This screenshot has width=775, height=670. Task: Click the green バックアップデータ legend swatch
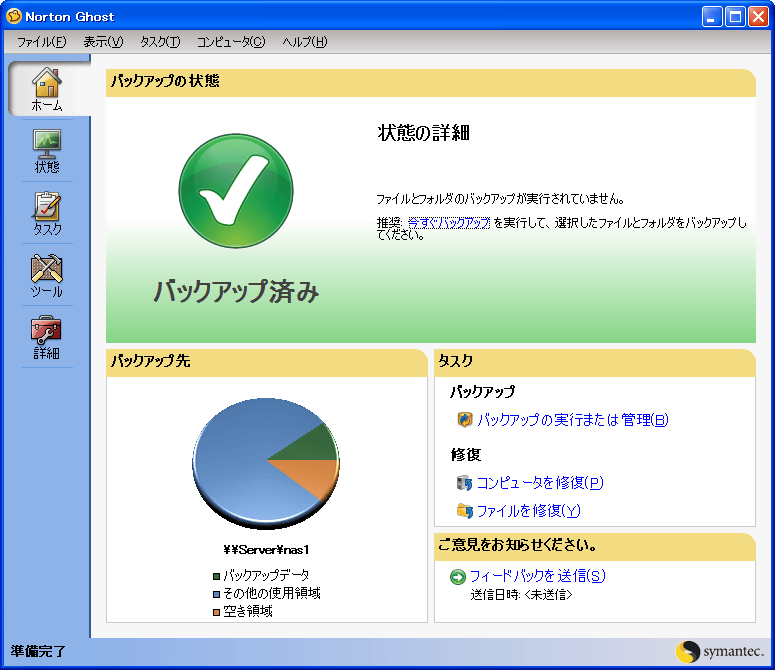pos(216,576)
